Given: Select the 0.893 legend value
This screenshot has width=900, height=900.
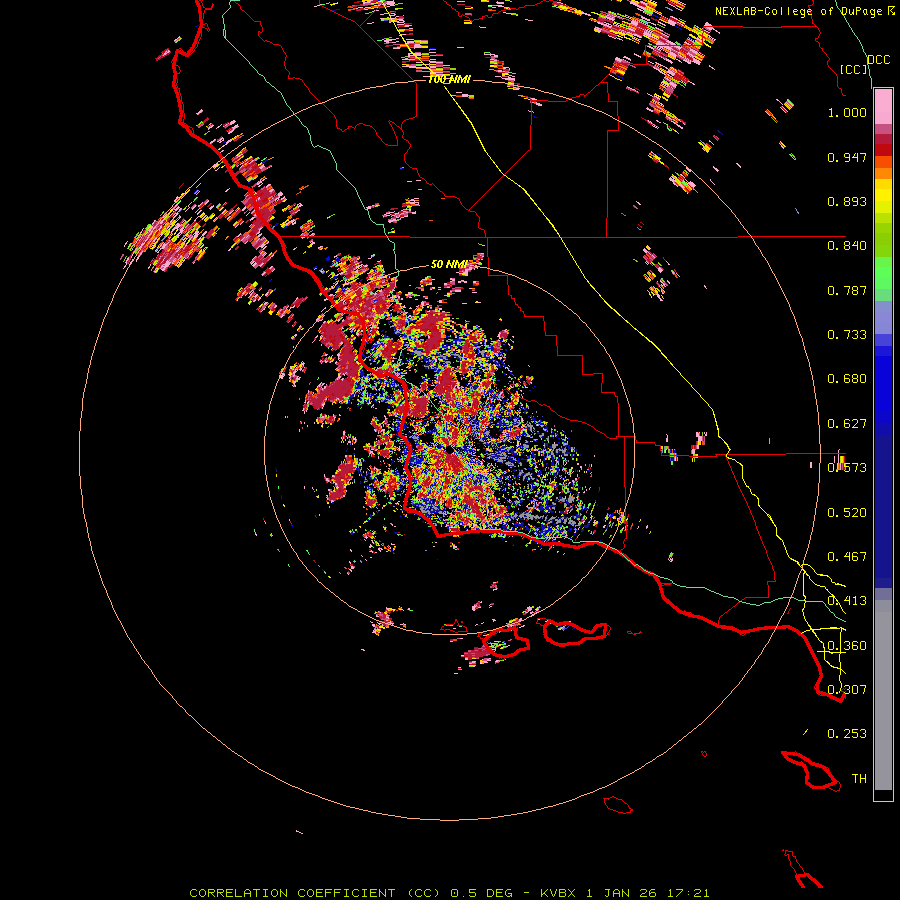Looking at the screenshot, I should (847, 201).
